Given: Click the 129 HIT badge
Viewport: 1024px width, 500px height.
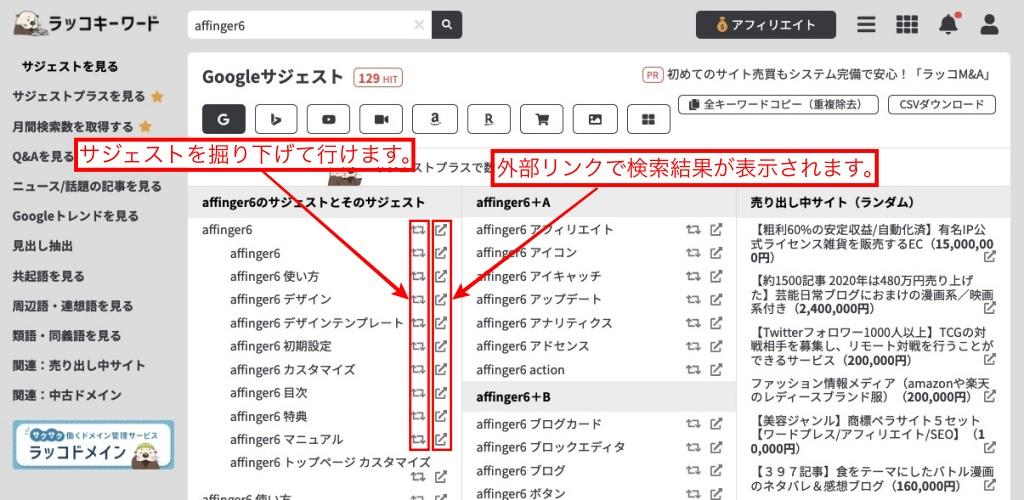Looking at the screenshot, I should tap(378, 78).
